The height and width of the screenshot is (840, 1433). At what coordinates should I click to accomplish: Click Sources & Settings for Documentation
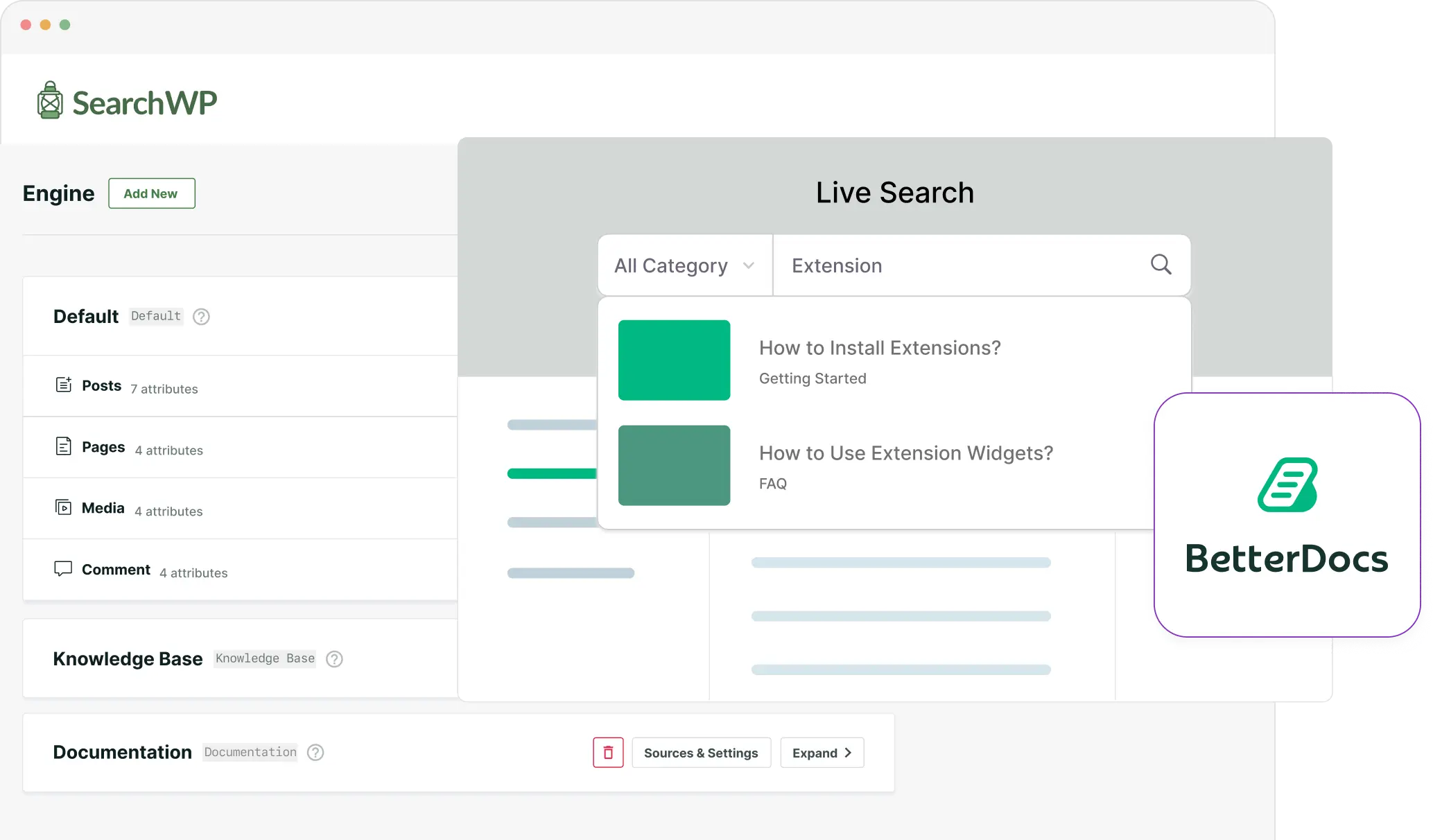pos(701,752)
